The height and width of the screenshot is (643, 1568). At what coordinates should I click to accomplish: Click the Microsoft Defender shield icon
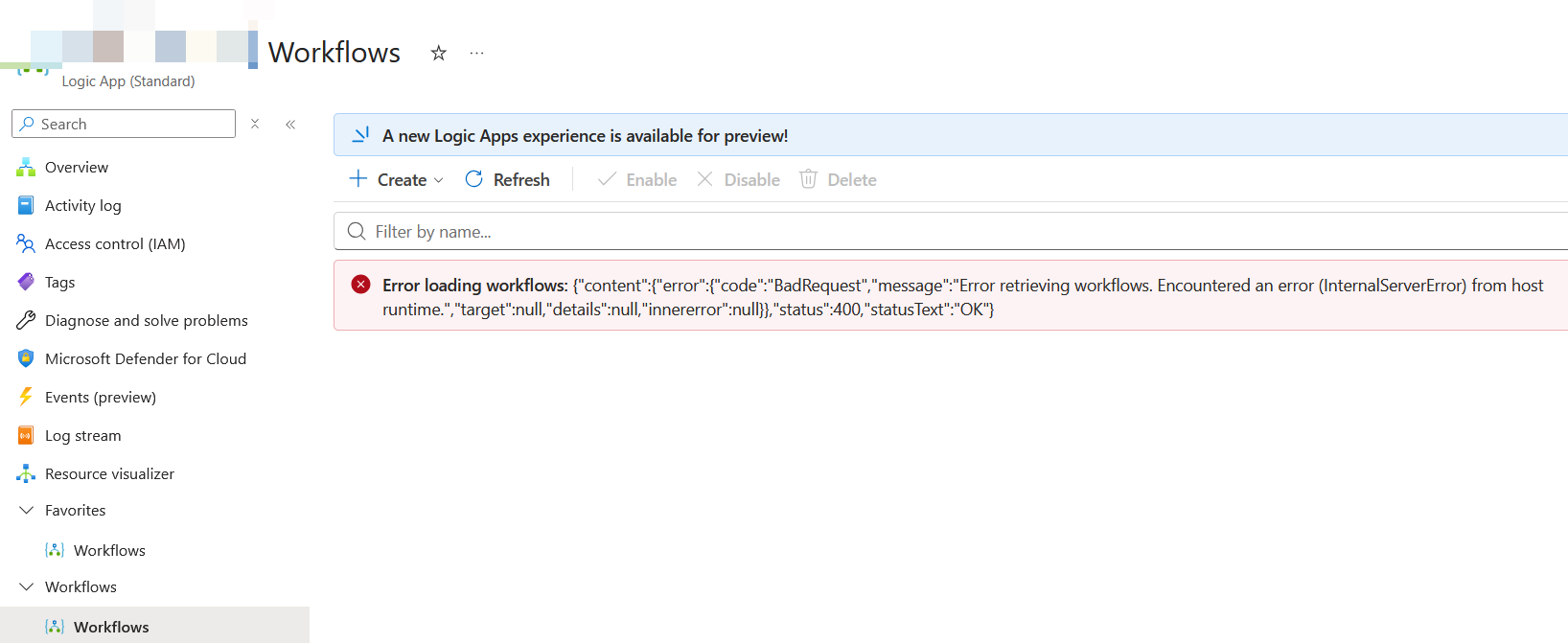pyautogui.click(x=26, y=358)
